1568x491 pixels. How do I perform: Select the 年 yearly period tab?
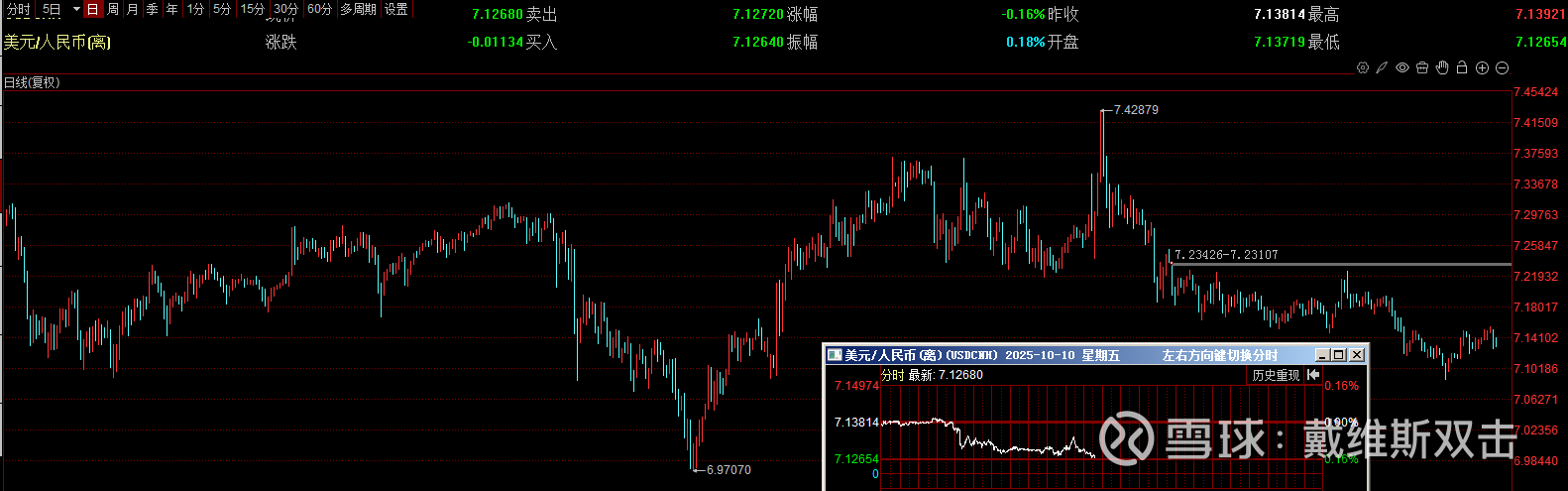172,9
